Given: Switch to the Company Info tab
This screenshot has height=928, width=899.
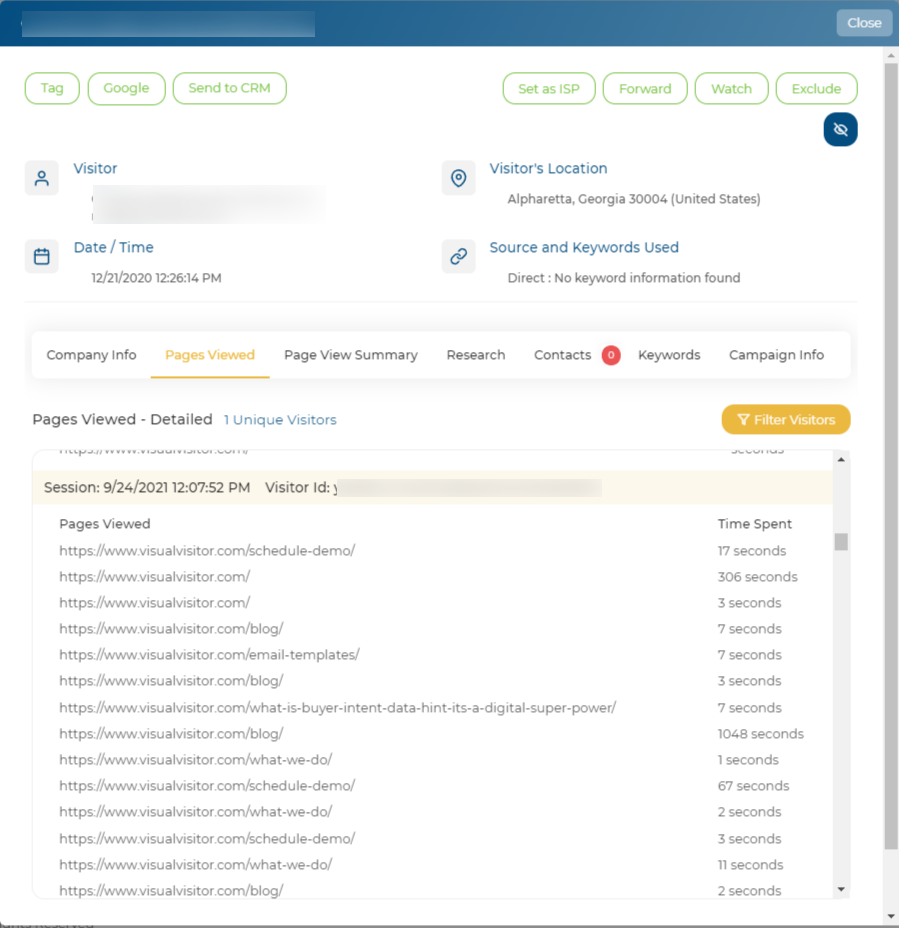Looking at the screenshot, I should pyautogui.click(x=91, y=355).
